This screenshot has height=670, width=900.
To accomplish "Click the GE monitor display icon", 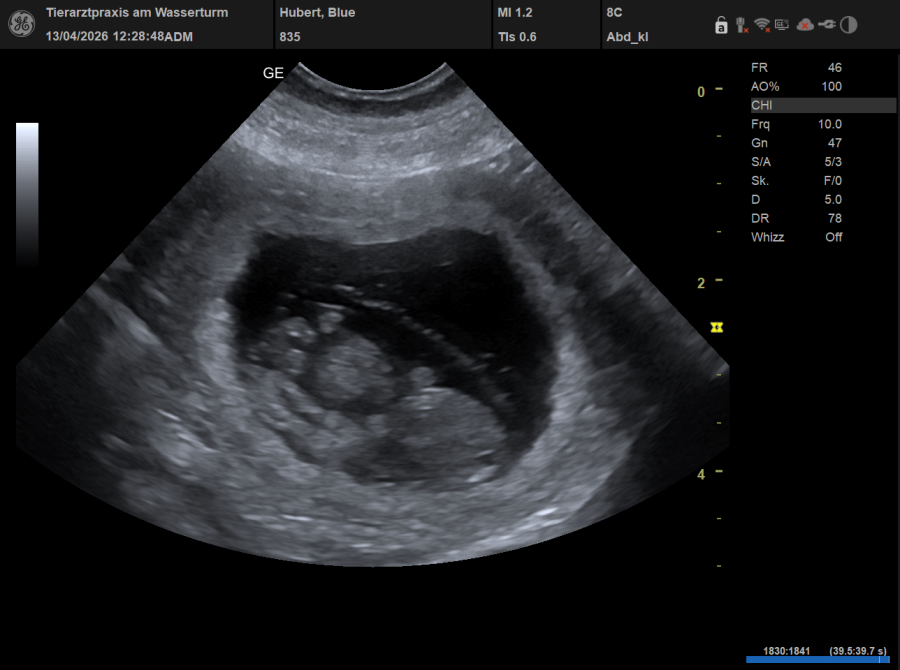I will tap(782, 25).
